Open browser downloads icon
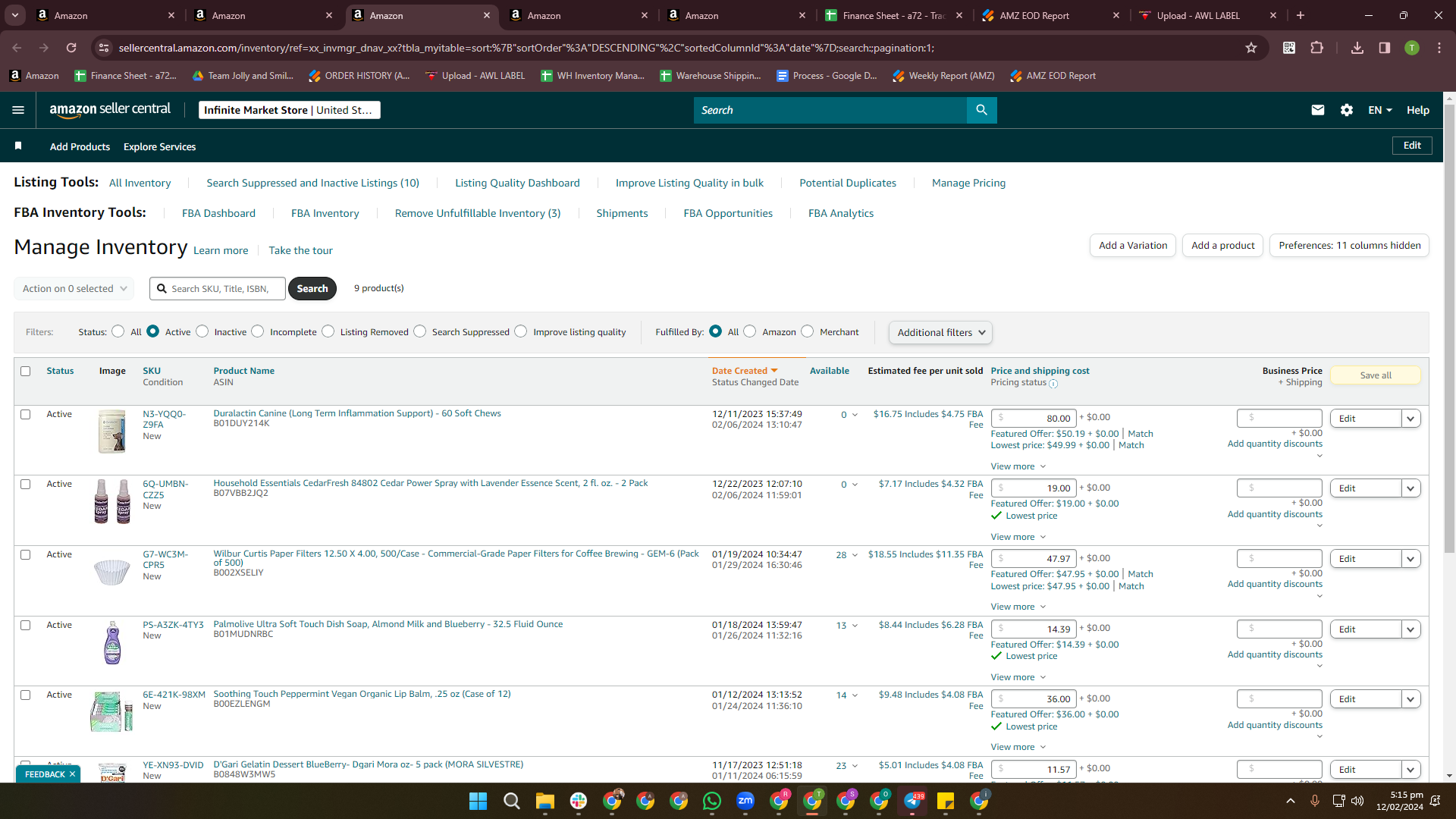The image size is (1456, 819). tap(1357, 48)
